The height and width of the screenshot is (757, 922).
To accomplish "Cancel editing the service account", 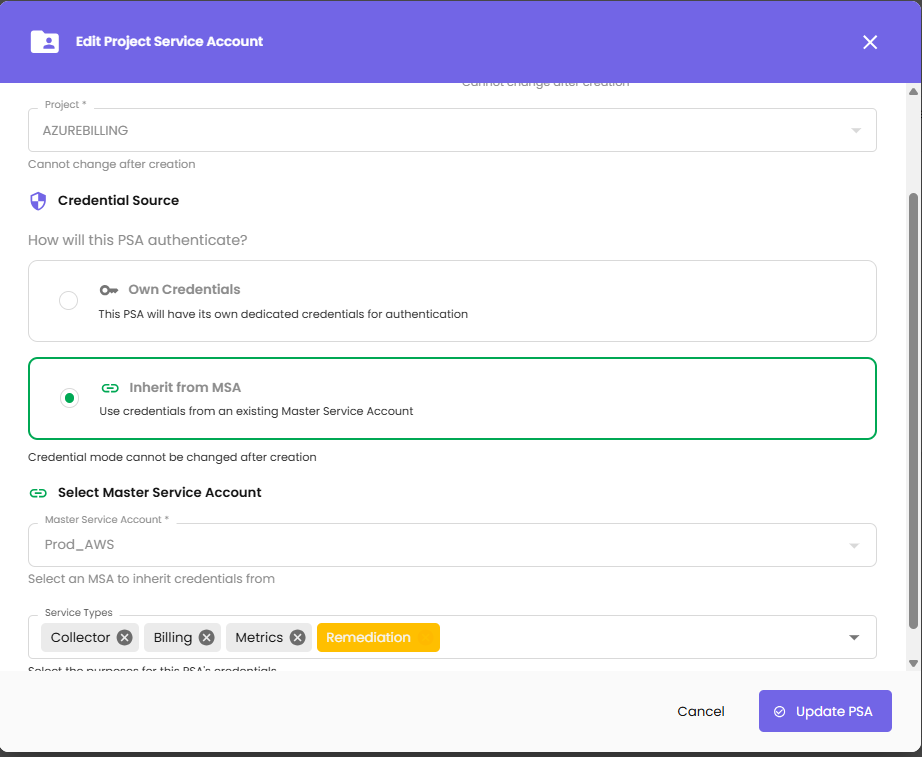I will click(x=700, y=712).
